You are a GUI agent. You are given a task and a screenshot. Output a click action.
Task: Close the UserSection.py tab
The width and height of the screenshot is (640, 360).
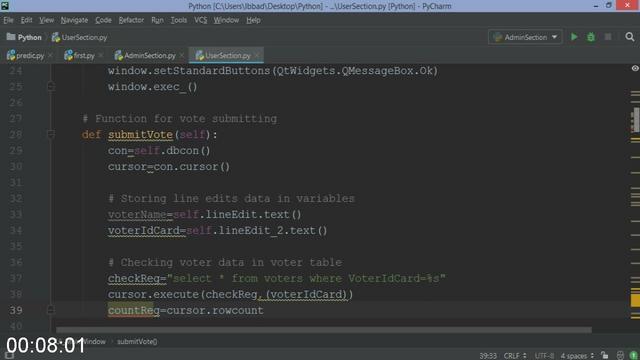[x=257, y=56]
